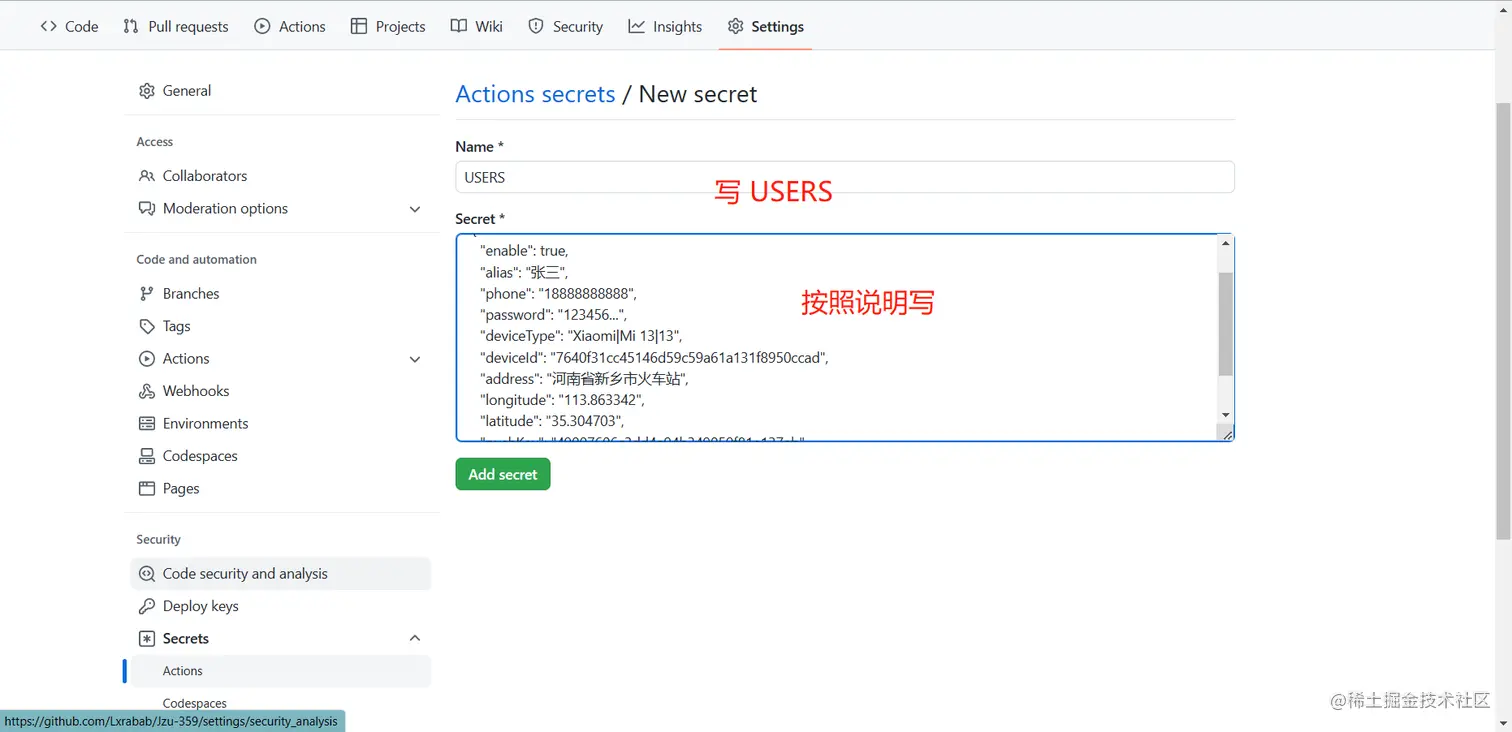Click the "longitude" line in the secret
Viewport: 1512px width, 732px height.
[x=562, y=400]
